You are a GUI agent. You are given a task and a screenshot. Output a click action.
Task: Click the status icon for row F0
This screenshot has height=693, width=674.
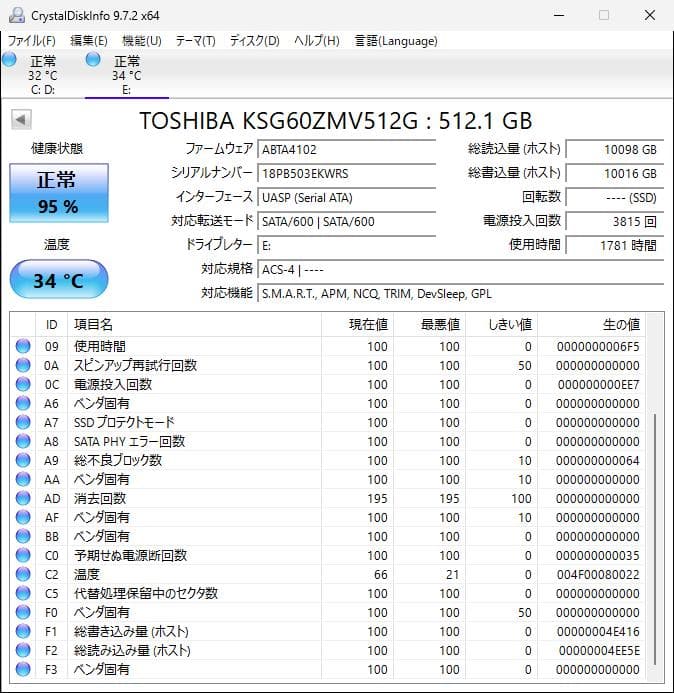[x=23, y=612]
